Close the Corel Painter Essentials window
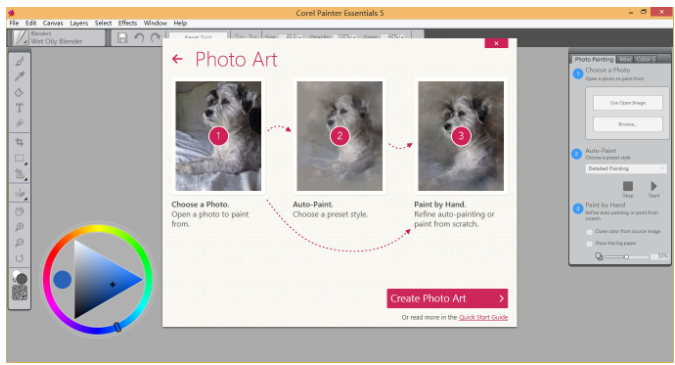The height and width of the screenshot is (365, 675). click(x=662, y=12)
